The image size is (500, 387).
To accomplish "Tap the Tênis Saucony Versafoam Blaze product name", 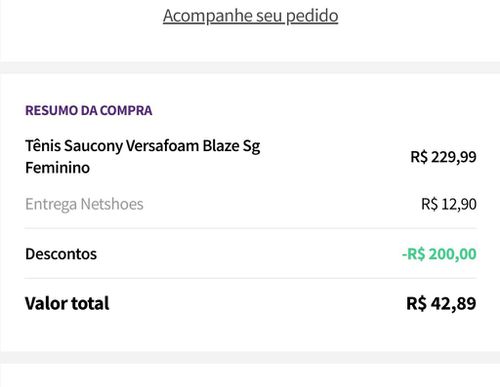I will tap(143, 157).
